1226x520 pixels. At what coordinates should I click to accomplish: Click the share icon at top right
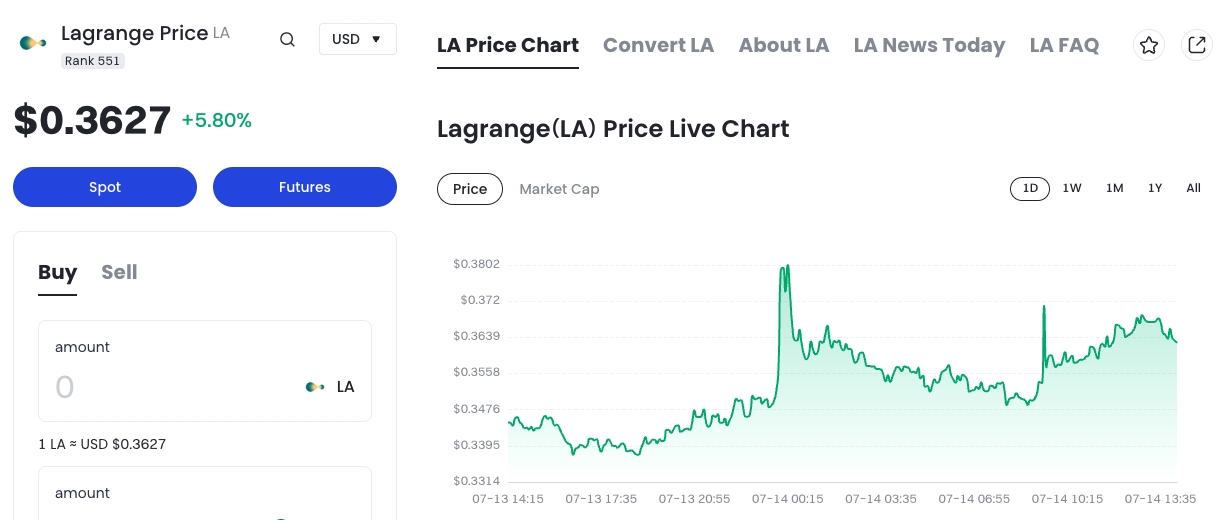pyautogui.click(x=1197, y=45)
